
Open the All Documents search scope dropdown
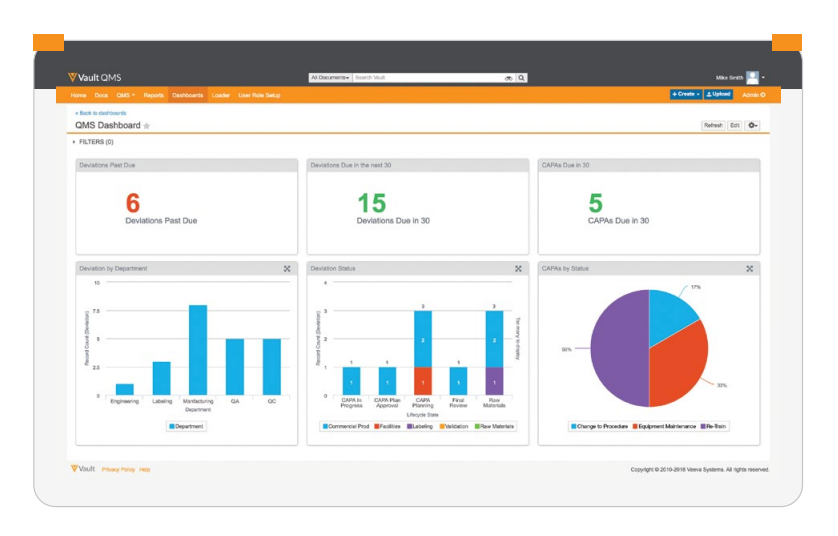[x=330, y=77]
